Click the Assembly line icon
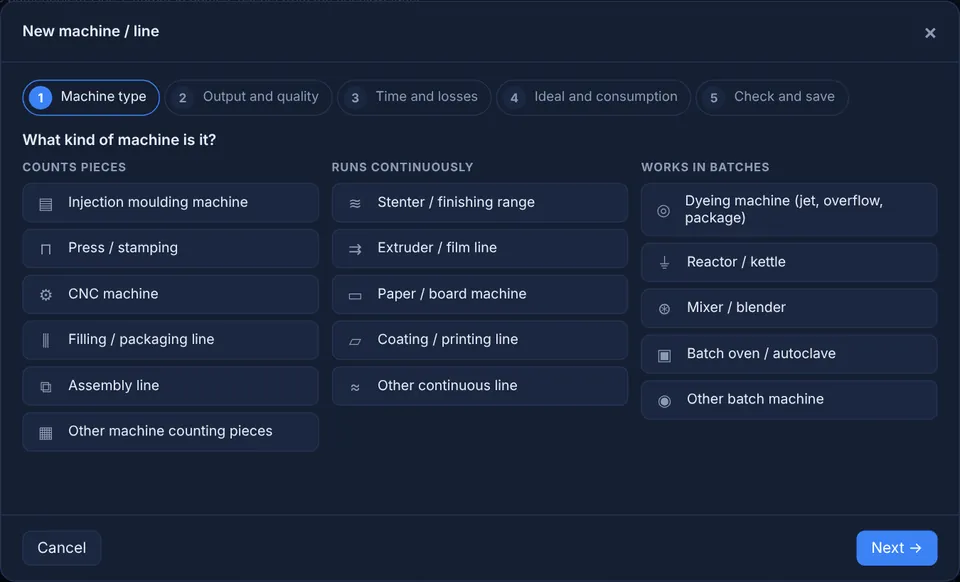Screen dimensions: 960x582 45,386
